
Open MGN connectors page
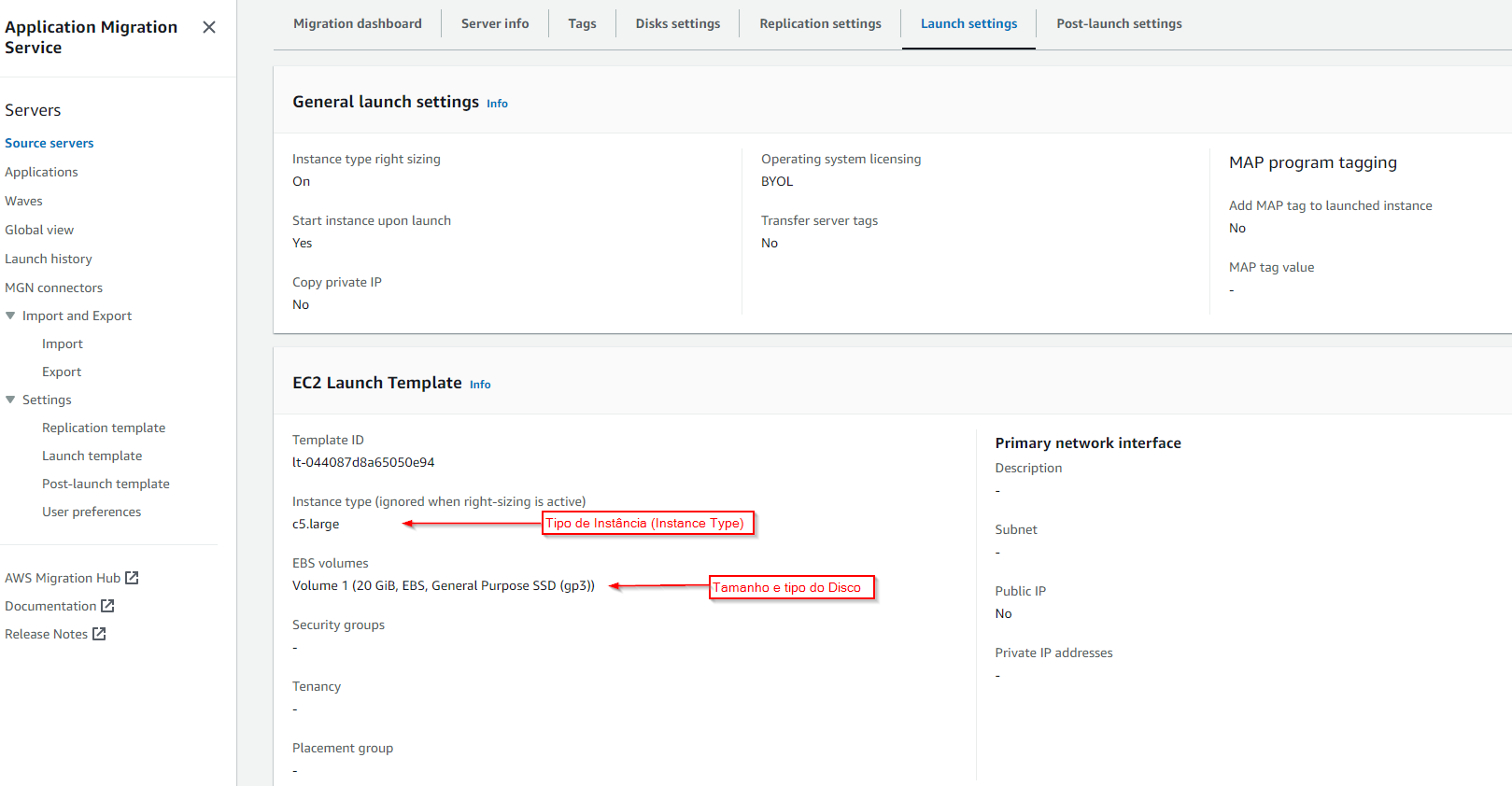tap(53, 288)
